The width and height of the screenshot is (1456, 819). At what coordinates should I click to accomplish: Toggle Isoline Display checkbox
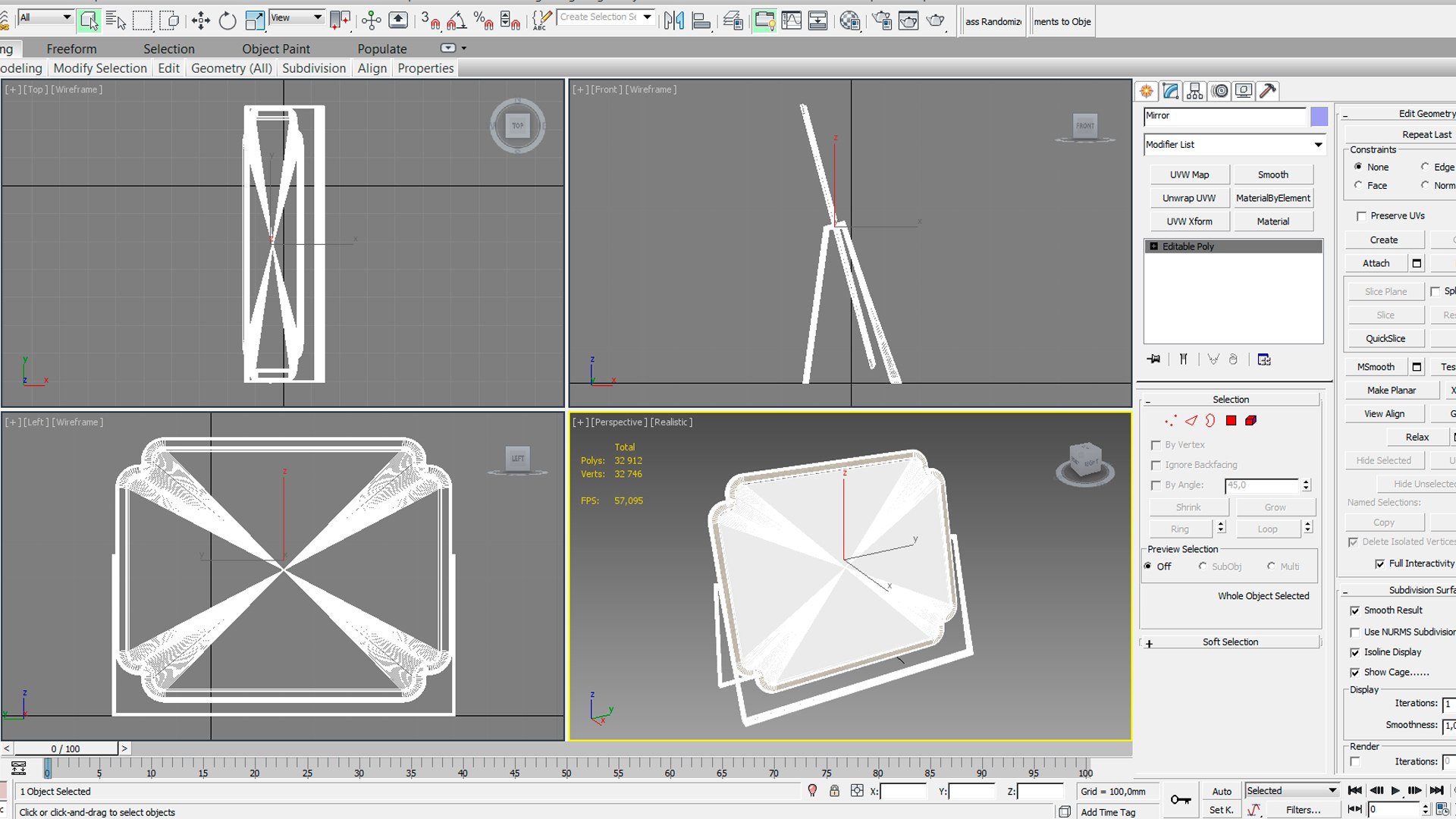tap(1354, 652)
